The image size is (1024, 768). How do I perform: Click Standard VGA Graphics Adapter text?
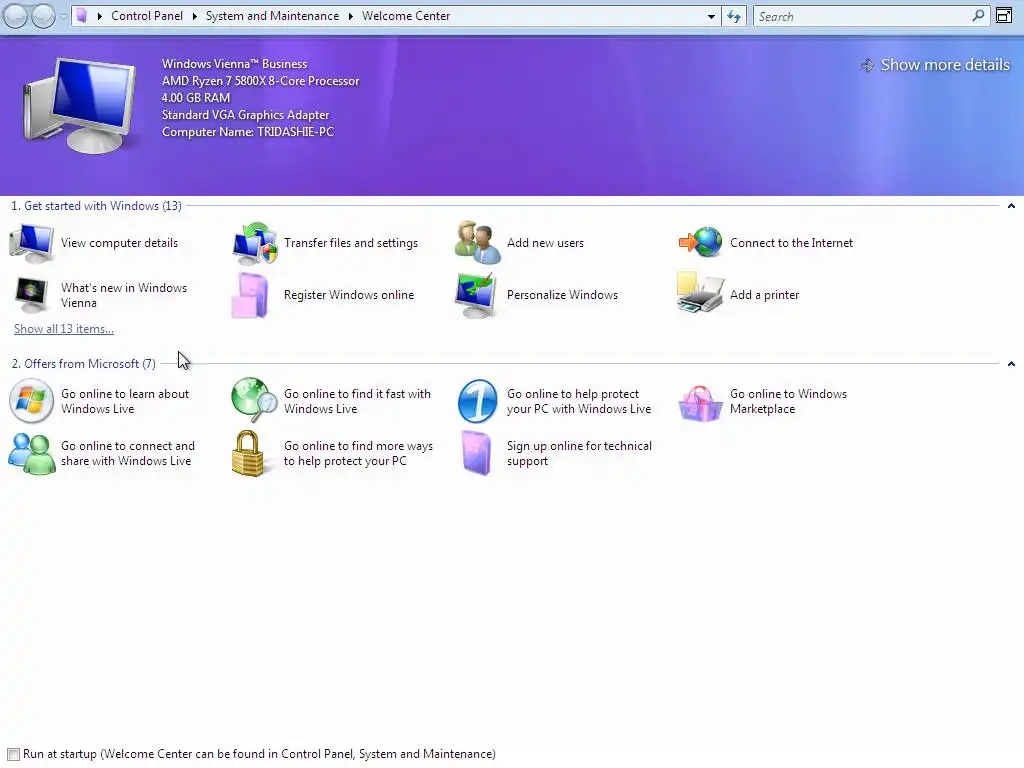[x=246, y=115]
